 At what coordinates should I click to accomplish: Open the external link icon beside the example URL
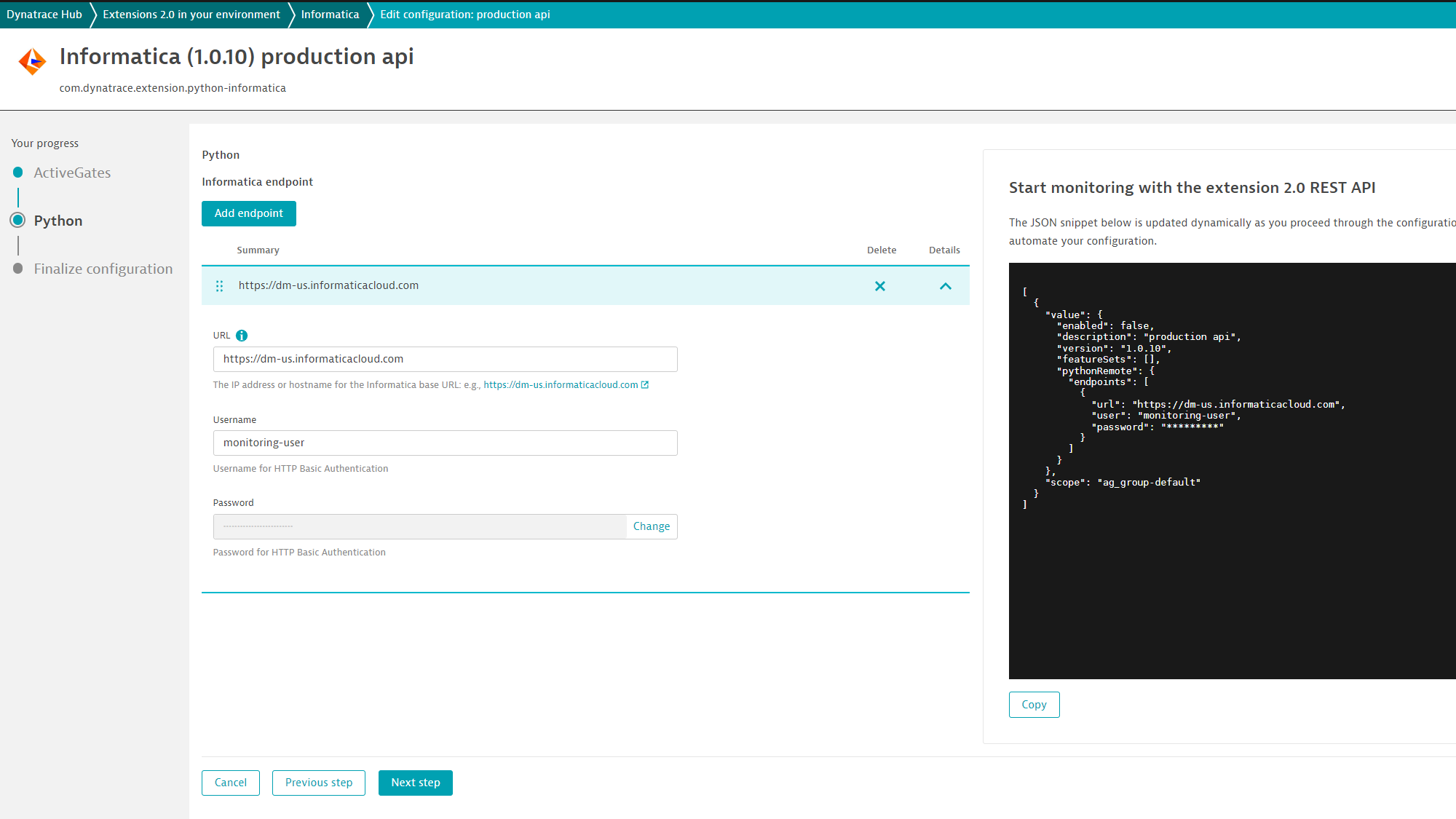tap(644, 384)
